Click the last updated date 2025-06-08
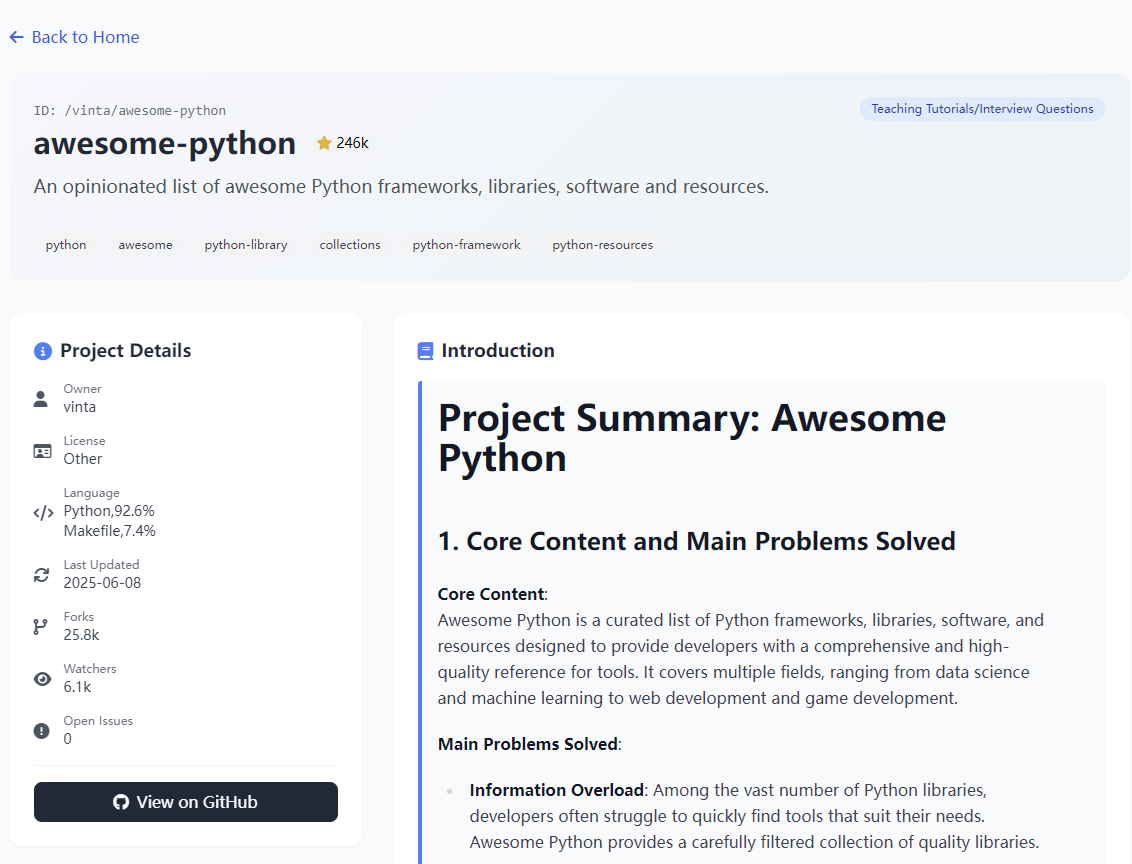Screen dimensions: 1132x864 pyautogui.click(x=103, y=583)
